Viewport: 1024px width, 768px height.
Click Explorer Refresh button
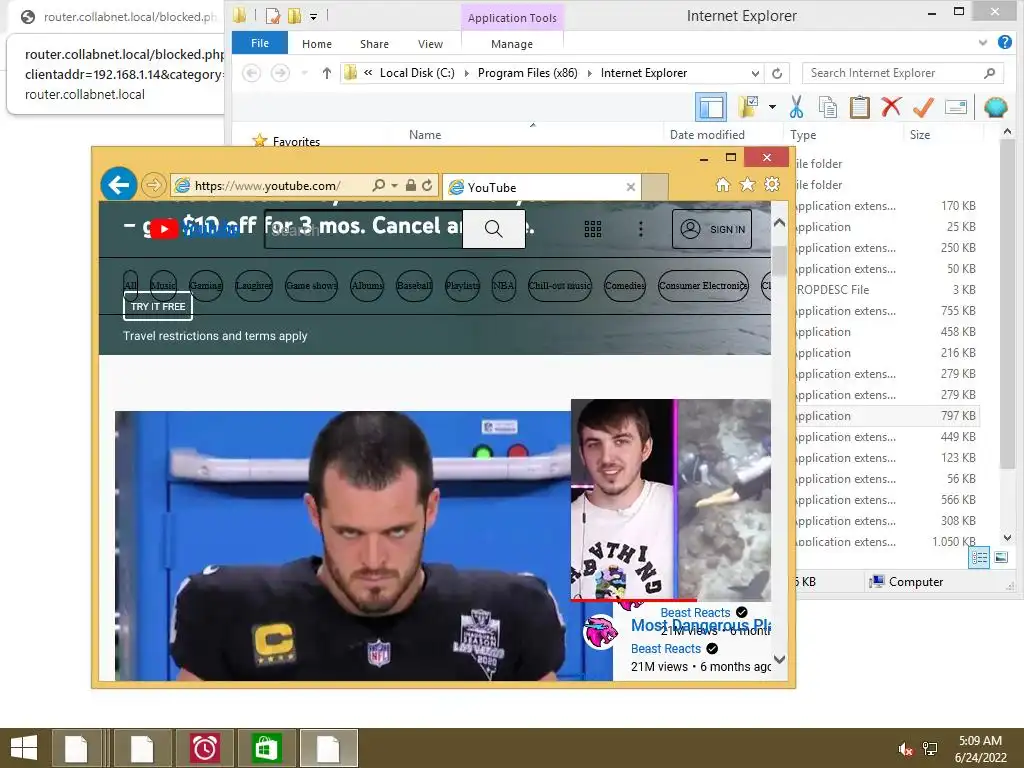[776, 73]
